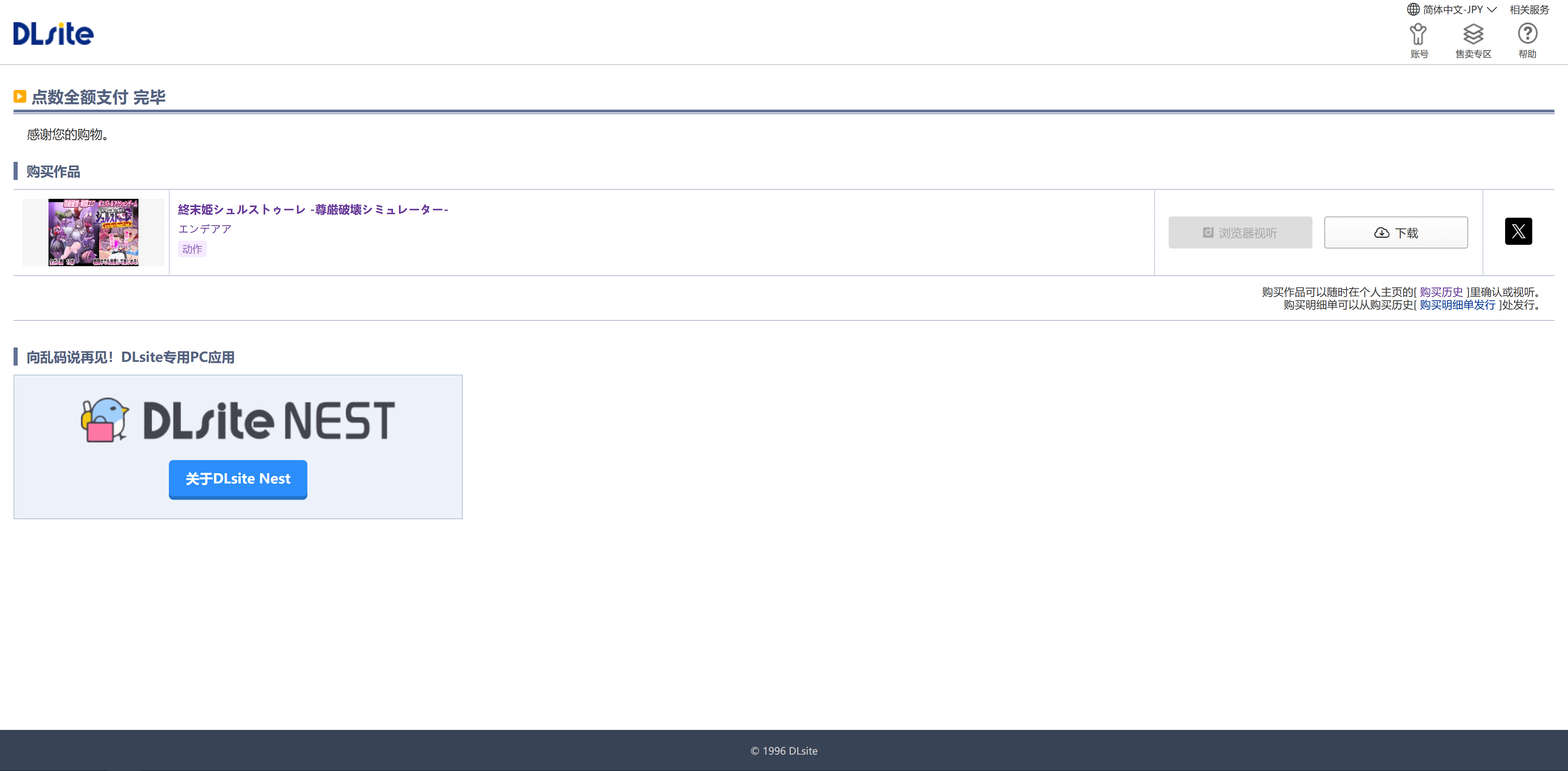The height and width of the screenshot is (771, 1568).
Task: Open the 售卖专区 stack icon
Action: click(1473, 41)
